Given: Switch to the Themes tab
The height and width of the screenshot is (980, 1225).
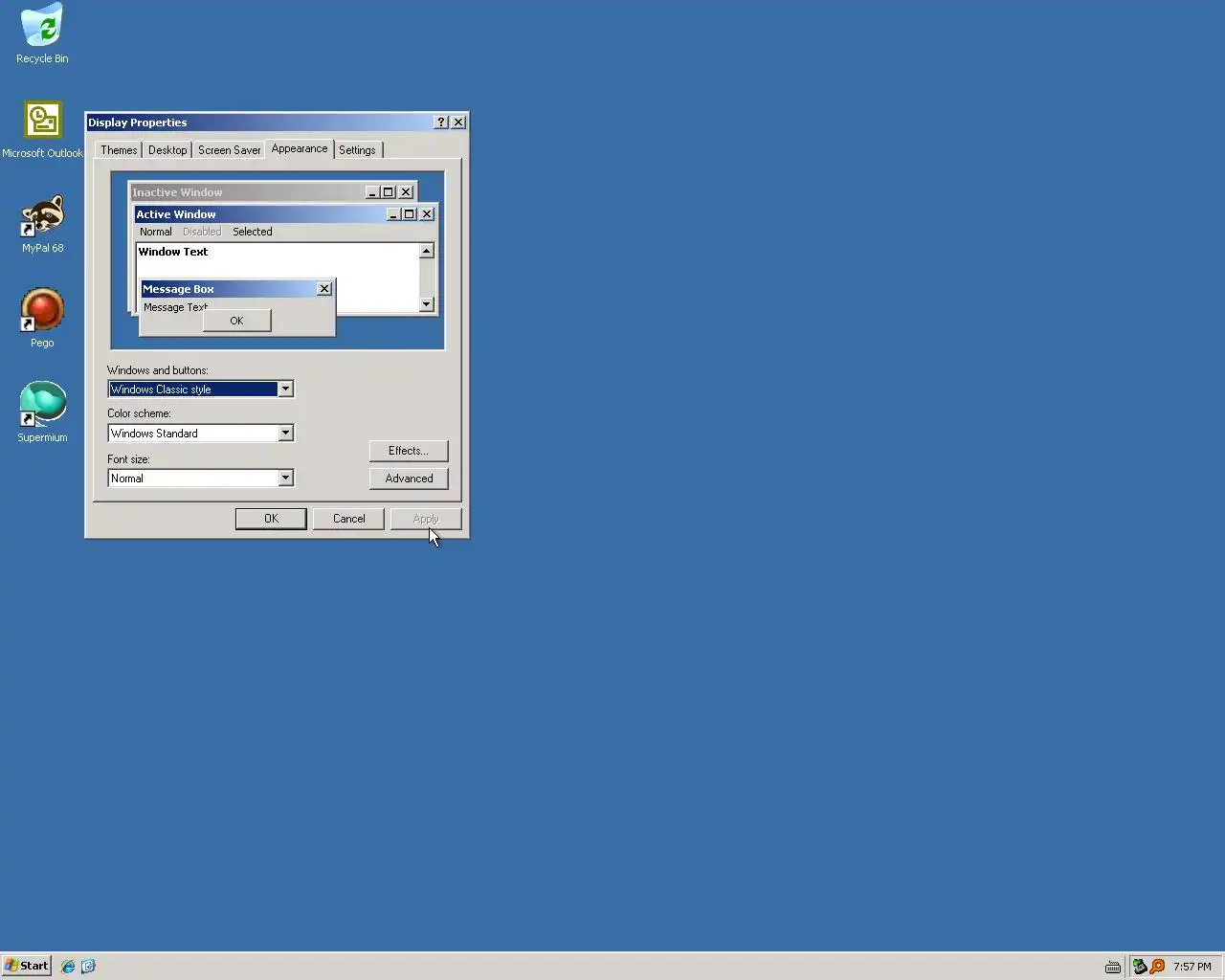Looking at the screenshot, I should [x=119, y=150].
